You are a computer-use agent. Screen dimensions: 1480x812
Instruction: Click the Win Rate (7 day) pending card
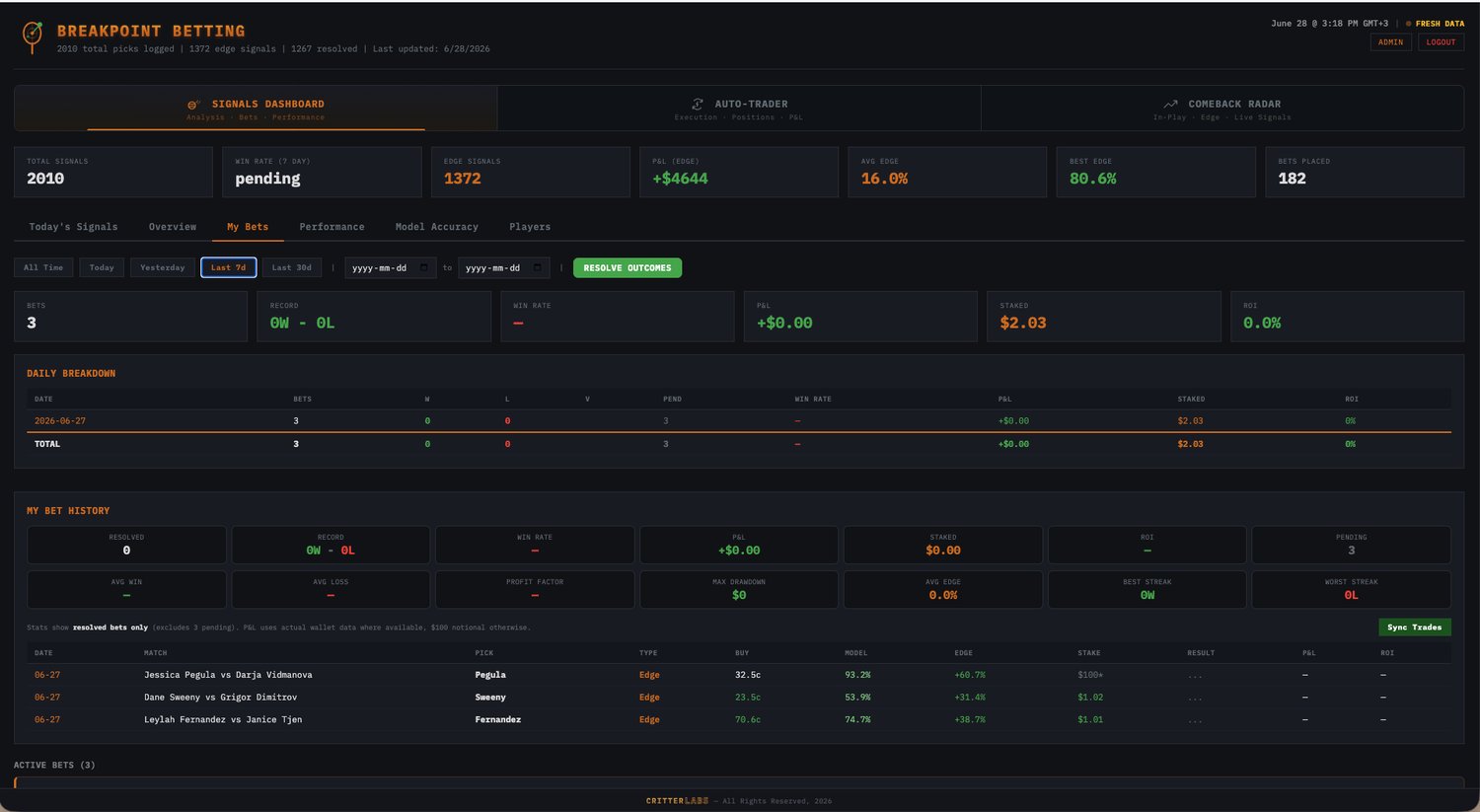322,172
